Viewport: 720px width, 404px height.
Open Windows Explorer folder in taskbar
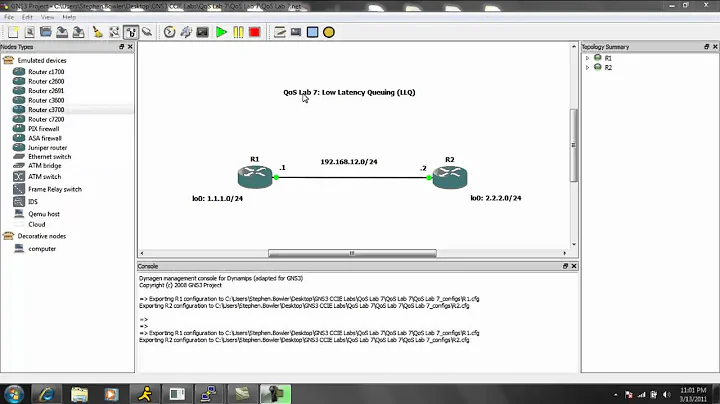(x=79, y=394)
